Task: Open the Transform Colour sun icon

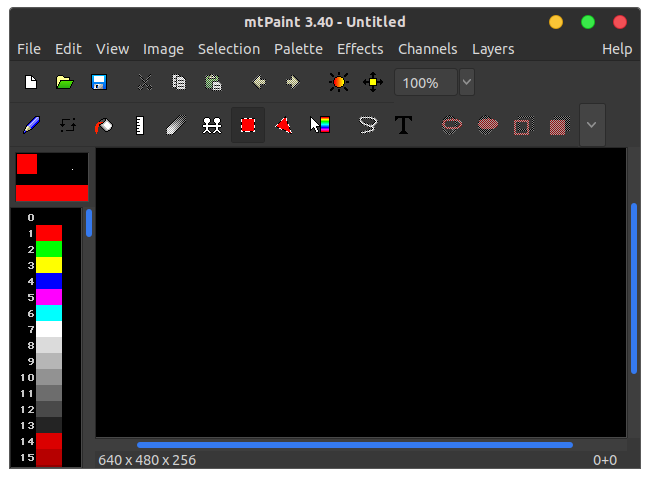Action: coord(339,82)
